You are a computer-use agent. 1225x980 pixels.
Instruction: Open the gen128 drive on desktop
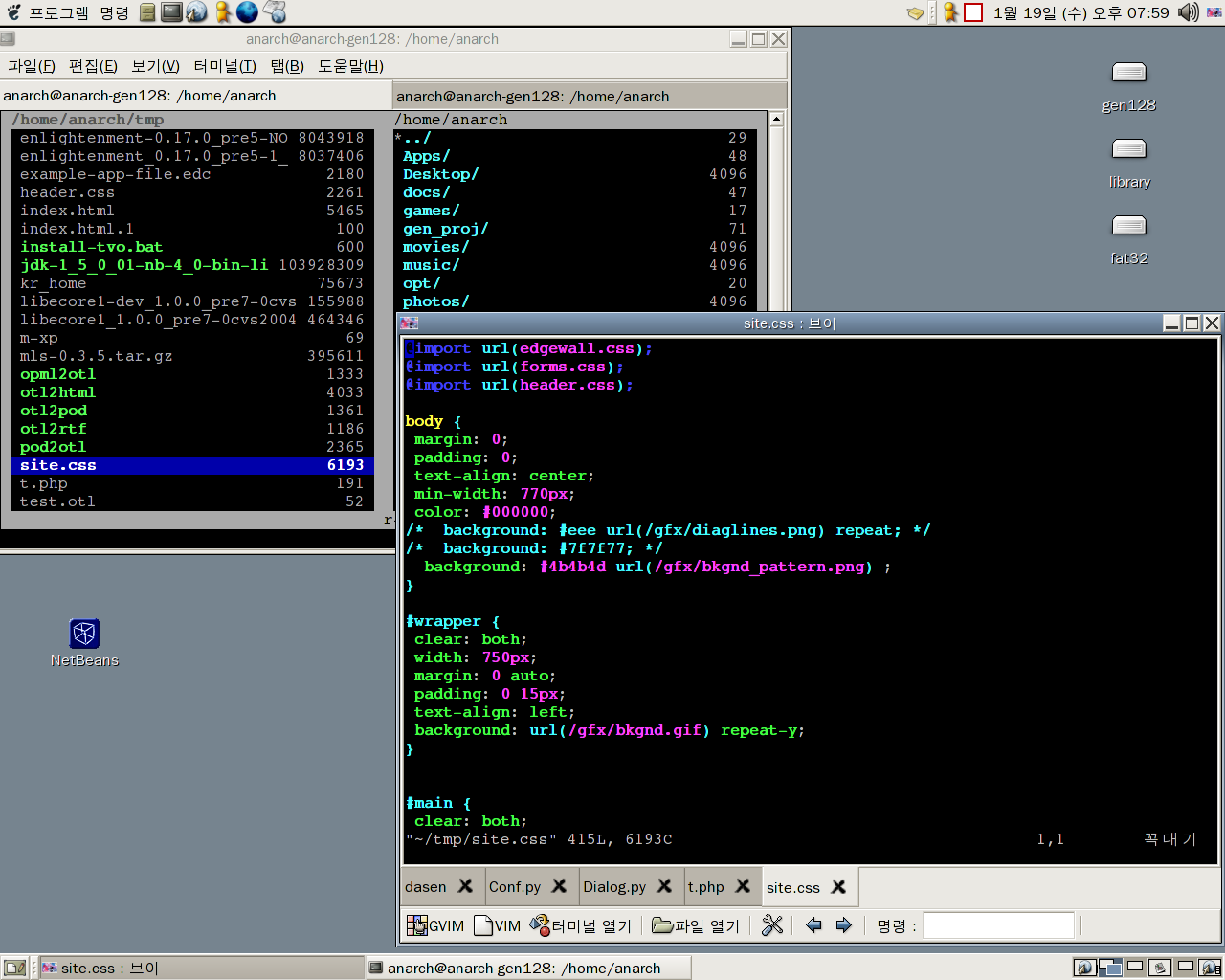[1128, 74]
